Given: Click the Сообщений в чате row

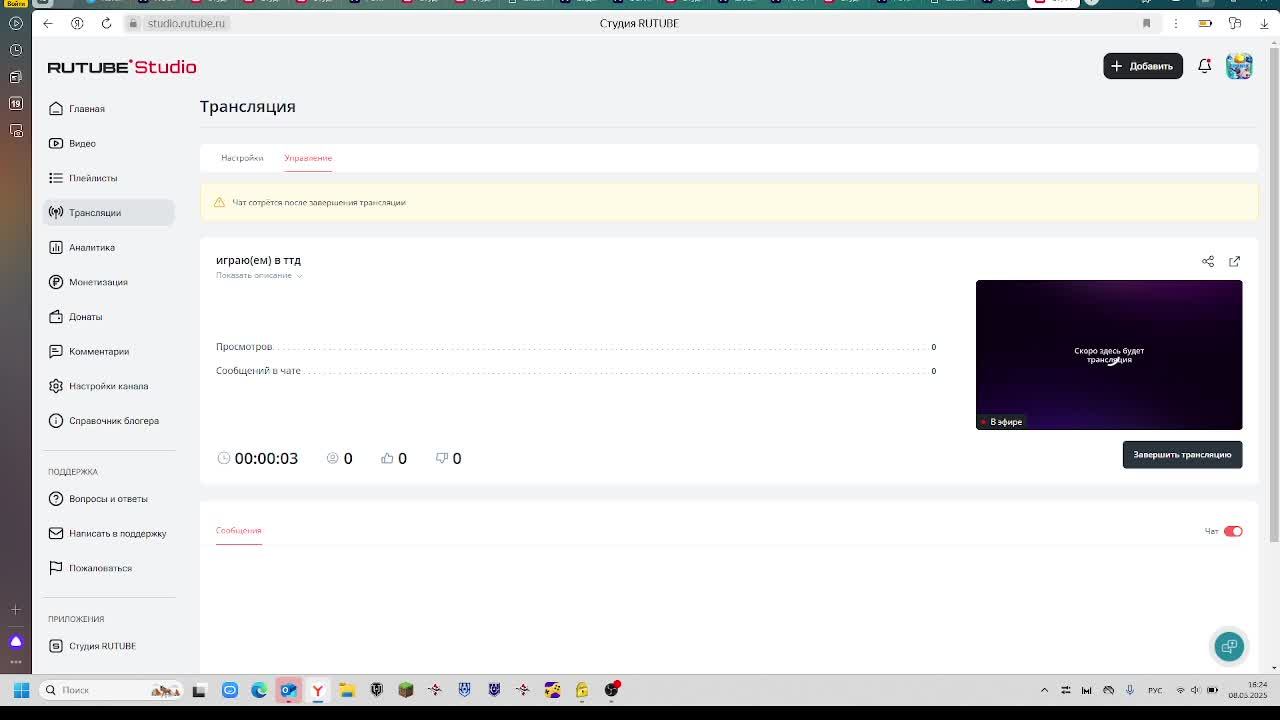Looking at the screenshot, I should (x=576, y=371).
